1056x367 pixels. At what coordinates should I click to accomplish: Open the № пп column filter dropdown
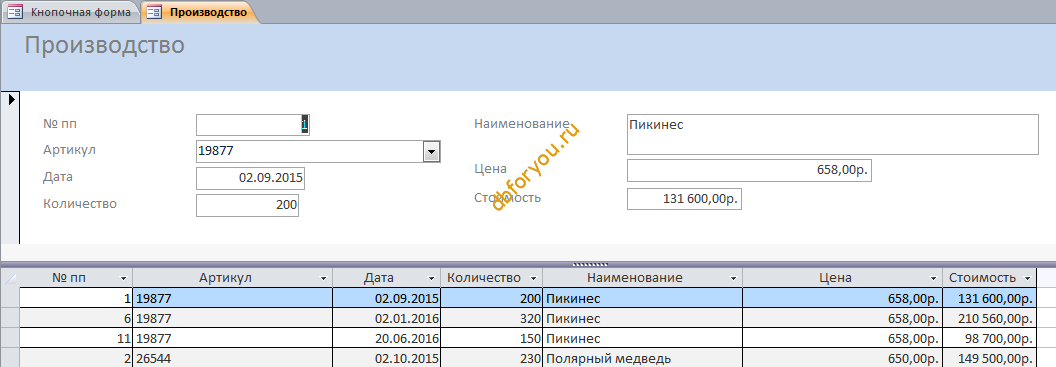coord(123,278)
